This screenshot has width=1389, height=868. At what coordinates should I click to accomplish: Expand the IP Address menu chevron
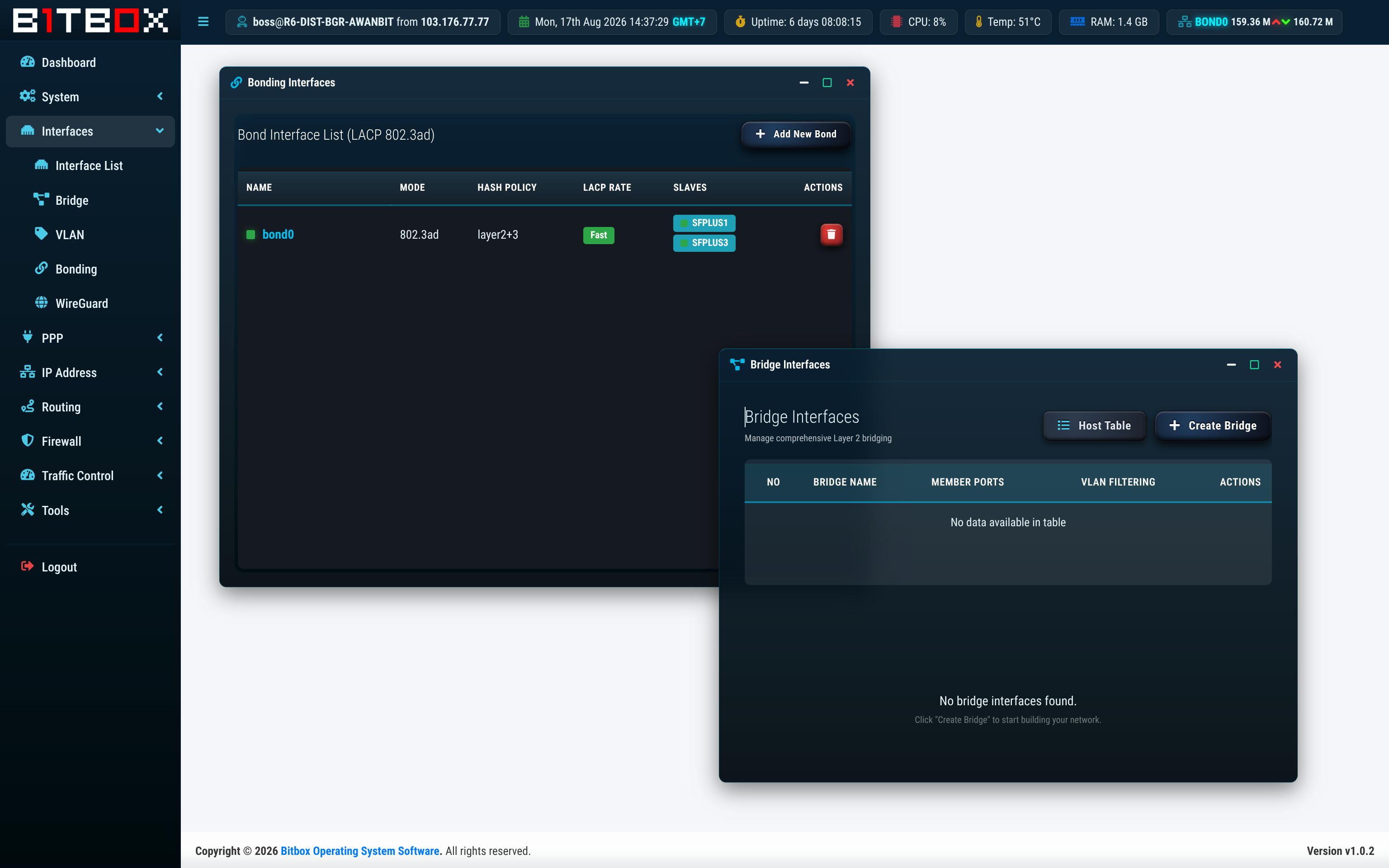tap(160, 372)
